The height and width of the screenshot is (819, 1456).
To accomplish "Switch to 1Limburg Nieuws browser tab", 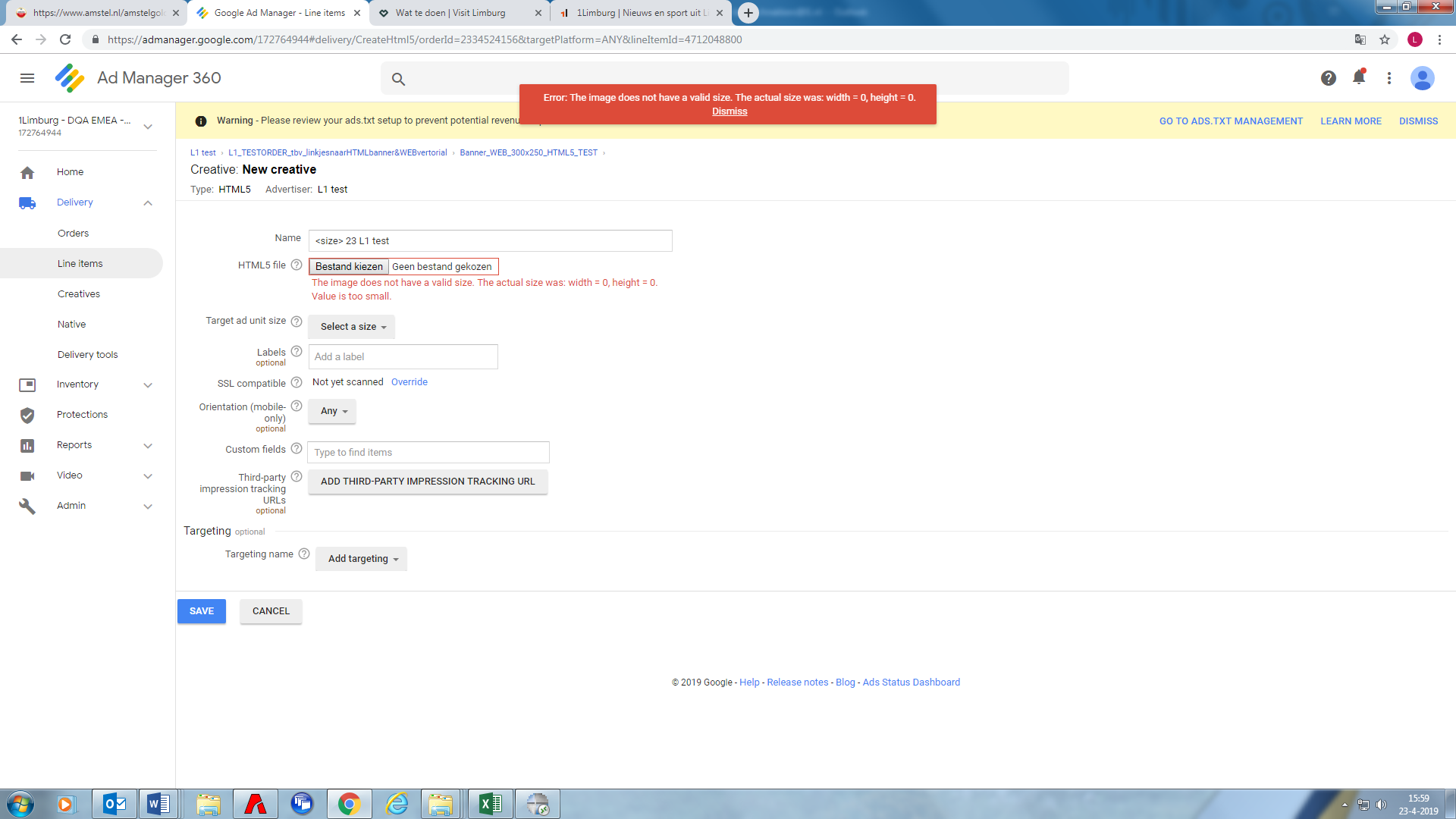I will point(642,13).
